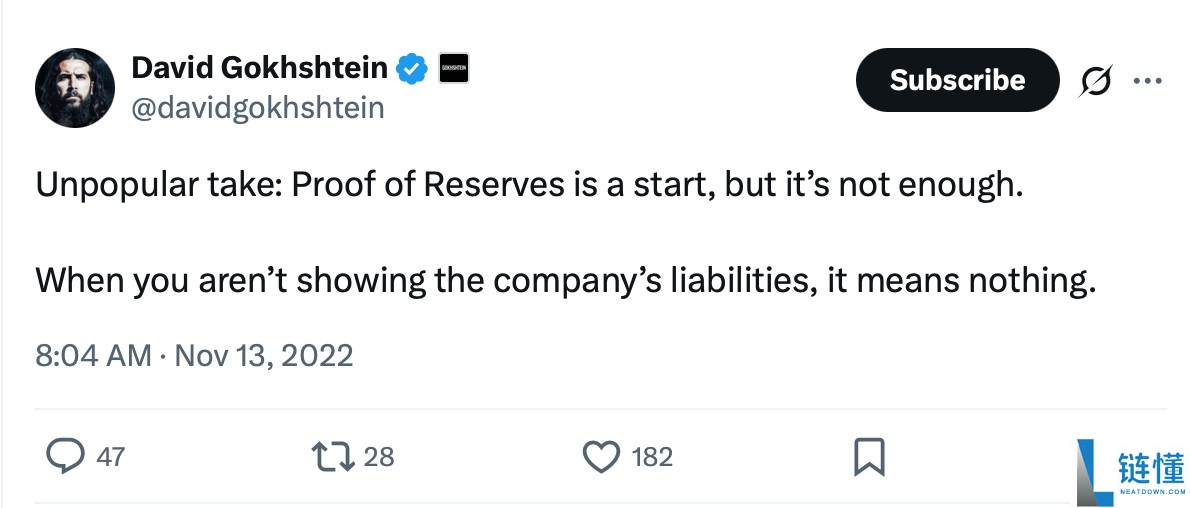Viewport: 1190px width, 508px height.
Task: Click the black affiliate badge beside the name
Action: (454, 69)
